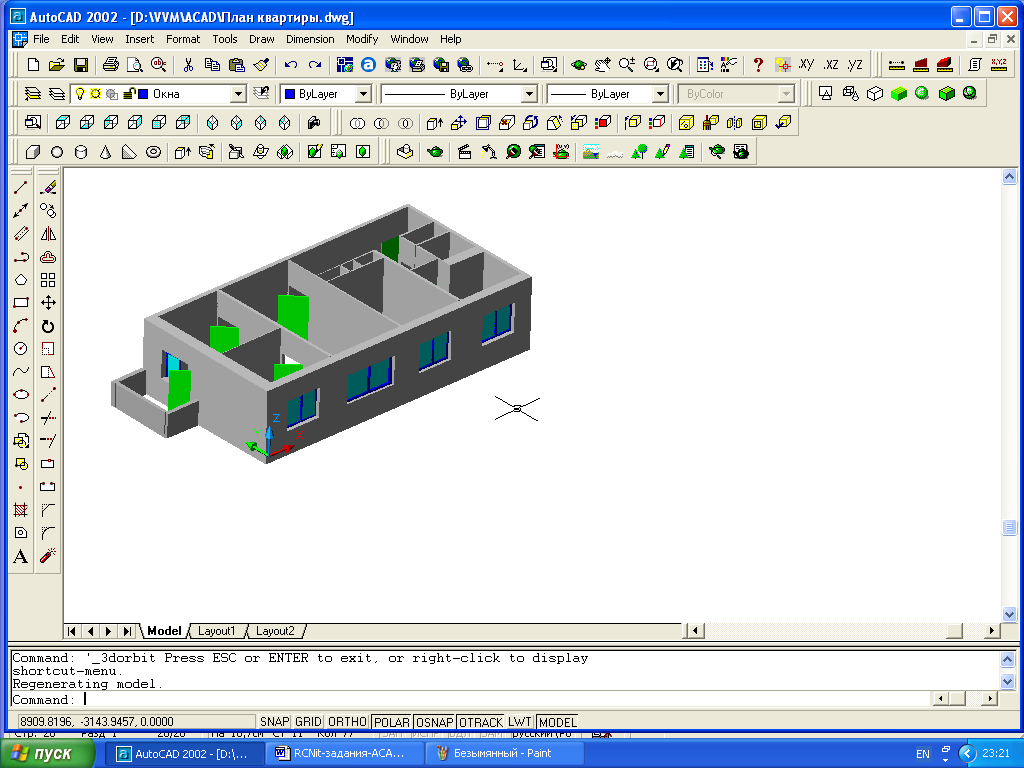Choose the Rectangle draw tool

click(x=21, y=302)
